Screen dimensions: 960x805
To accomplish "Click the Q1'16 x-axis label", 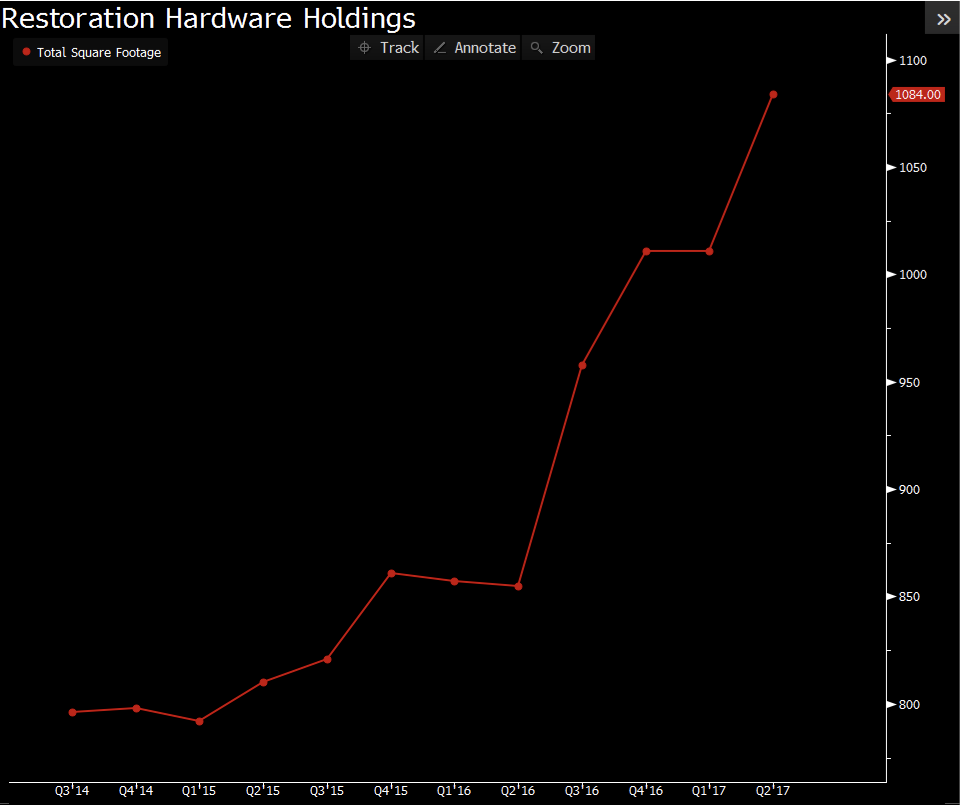I will [x=454, y=791].
